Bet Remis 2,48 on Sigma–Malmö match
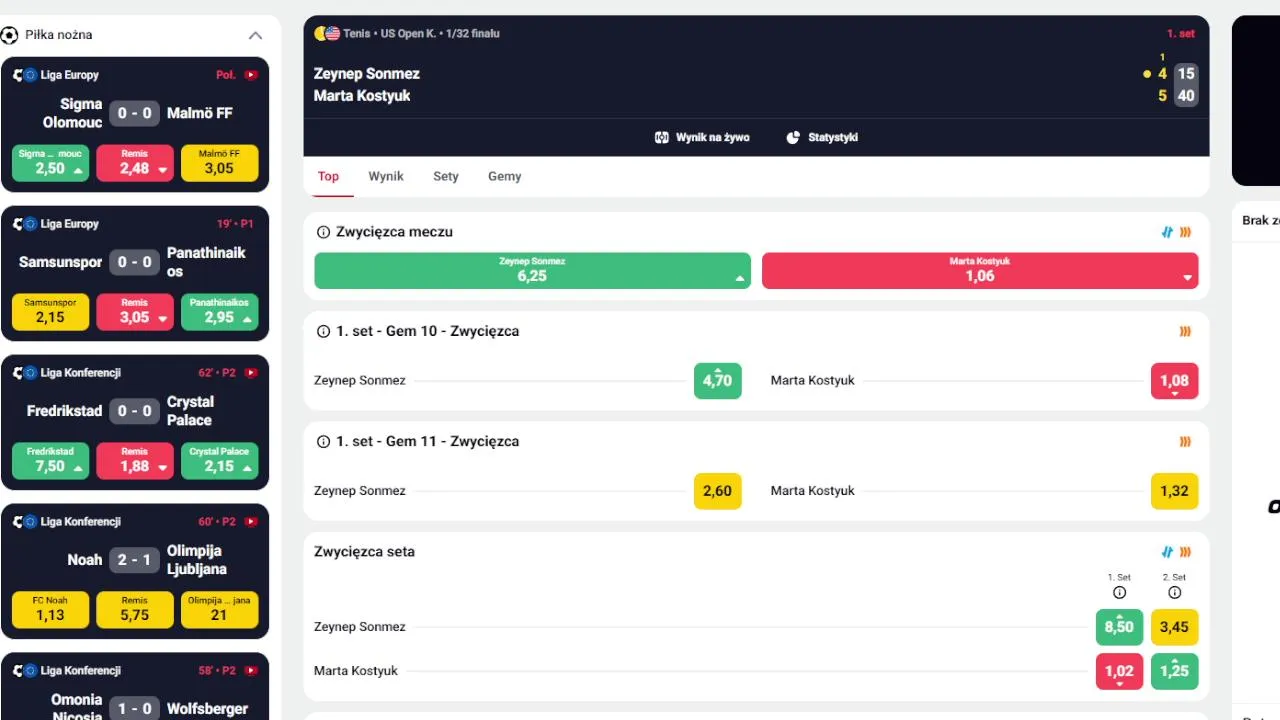 (135, 163)
